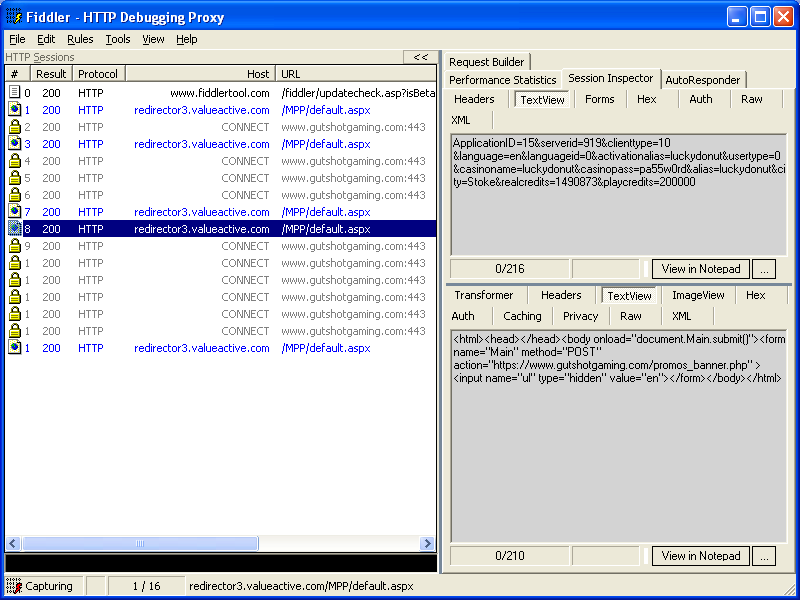Collapse the sessions list with << button
800x600 pixels.
(x=420, y=57)
